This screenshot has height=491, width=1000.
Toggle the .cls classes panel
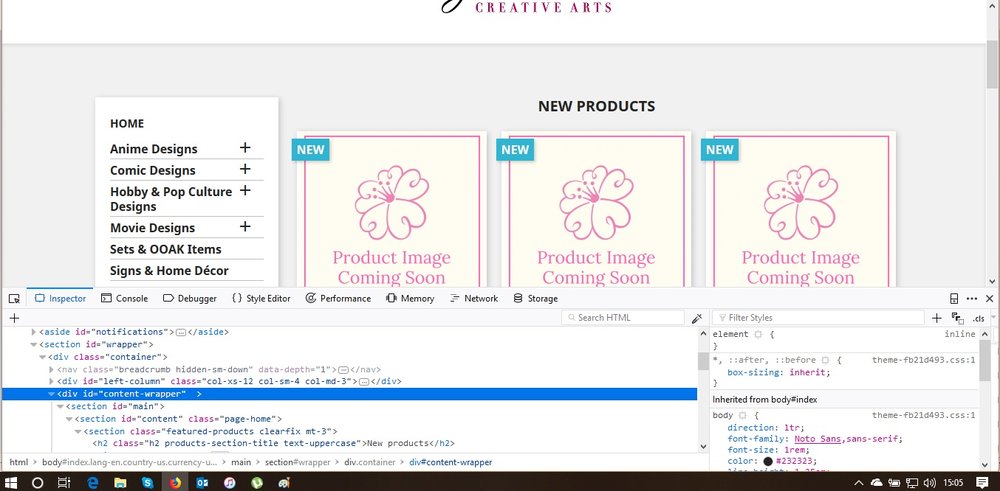pyautogui.click(x=978, y=318)
